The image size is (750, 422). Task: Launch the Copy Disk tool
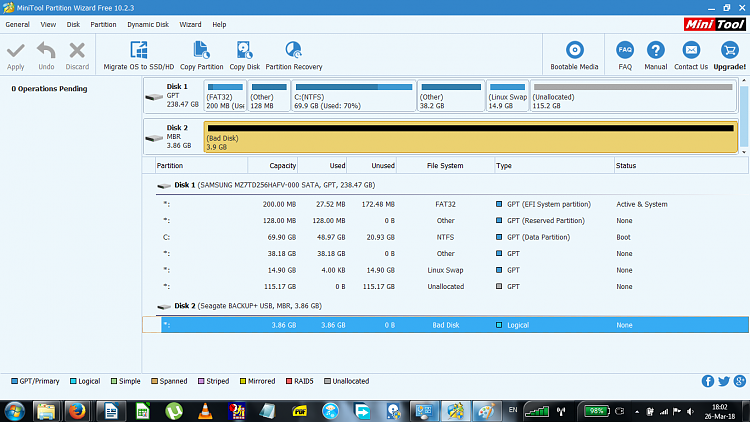244,56
